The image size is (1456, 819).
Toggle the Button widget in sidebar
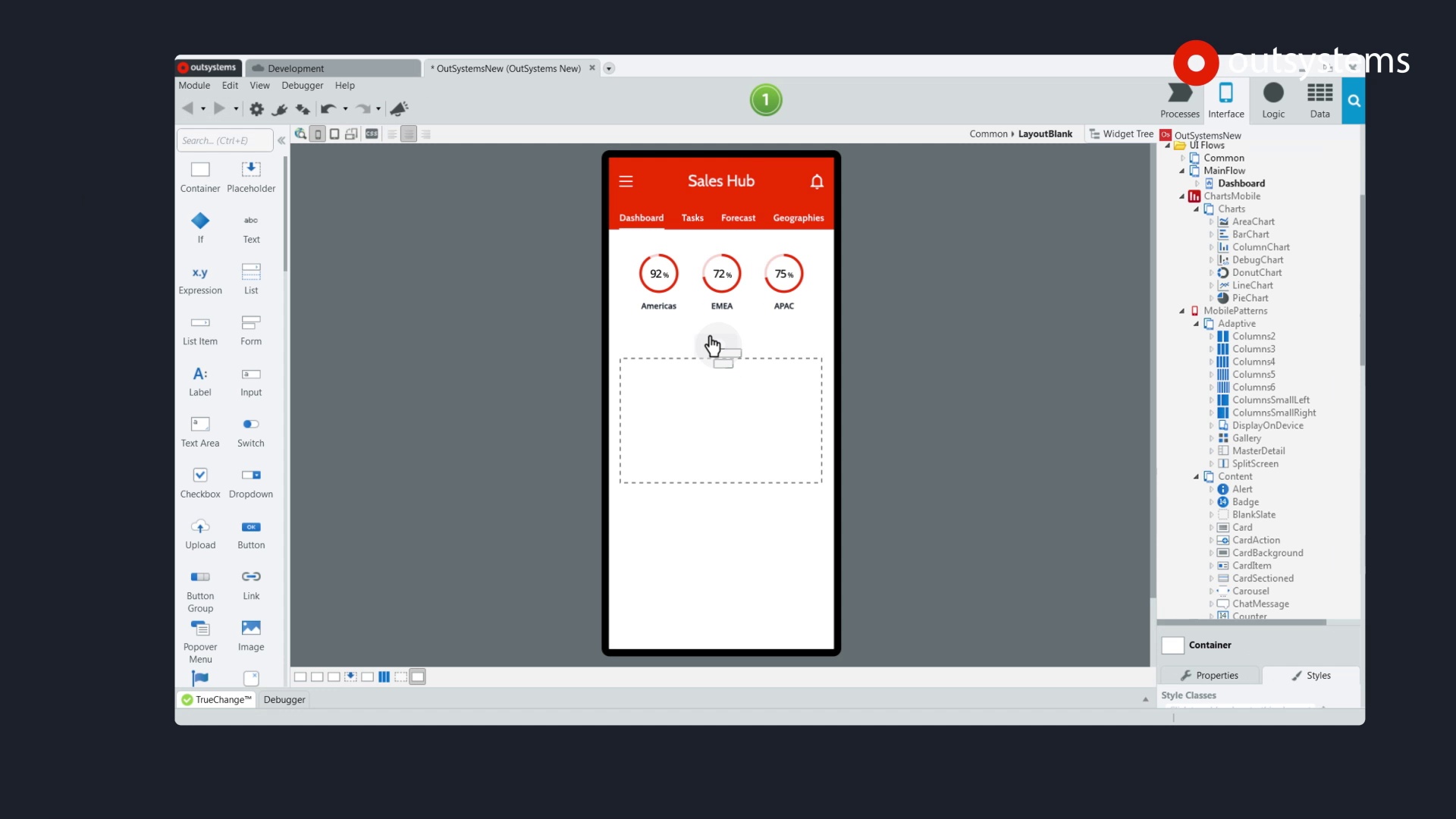point(251,531)
